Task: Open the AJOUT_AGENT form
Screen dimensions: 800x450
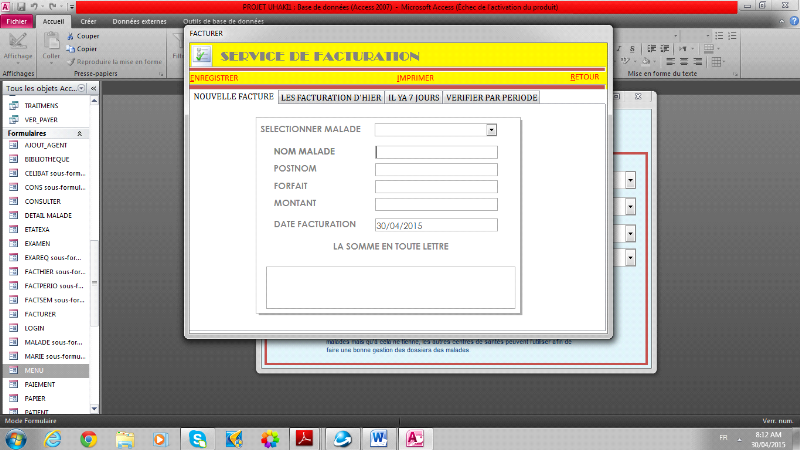Action: pyautogui.click(x=46, y=145)
